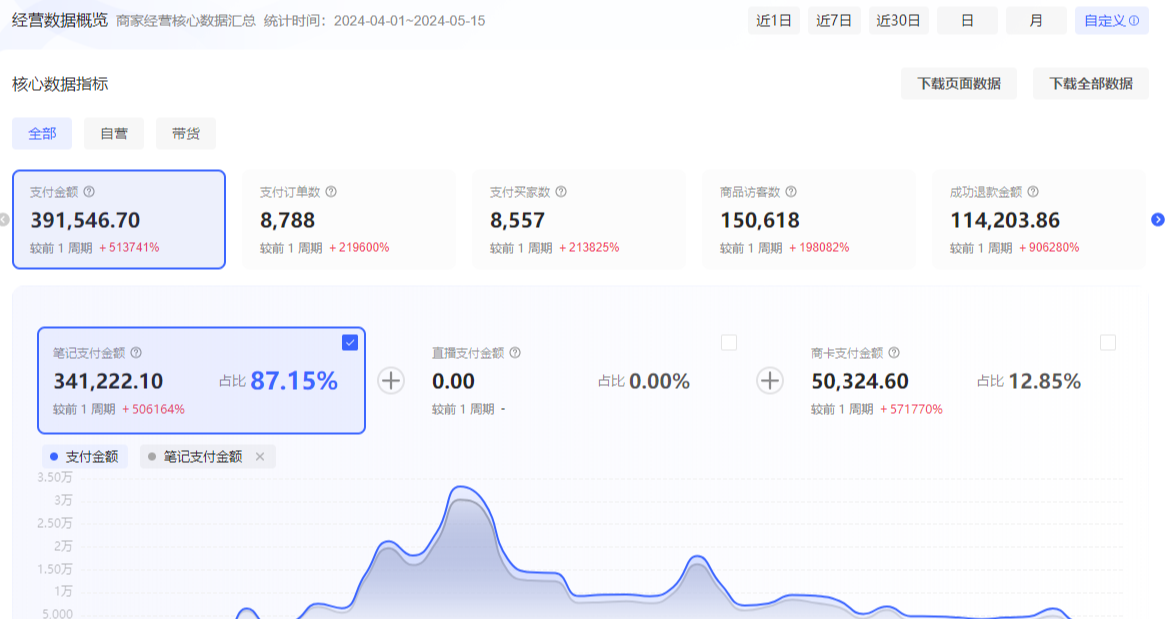1168x619 pixels.
Task: Click the 341,222.10 note payment value
Action: [x=108, y=381]
